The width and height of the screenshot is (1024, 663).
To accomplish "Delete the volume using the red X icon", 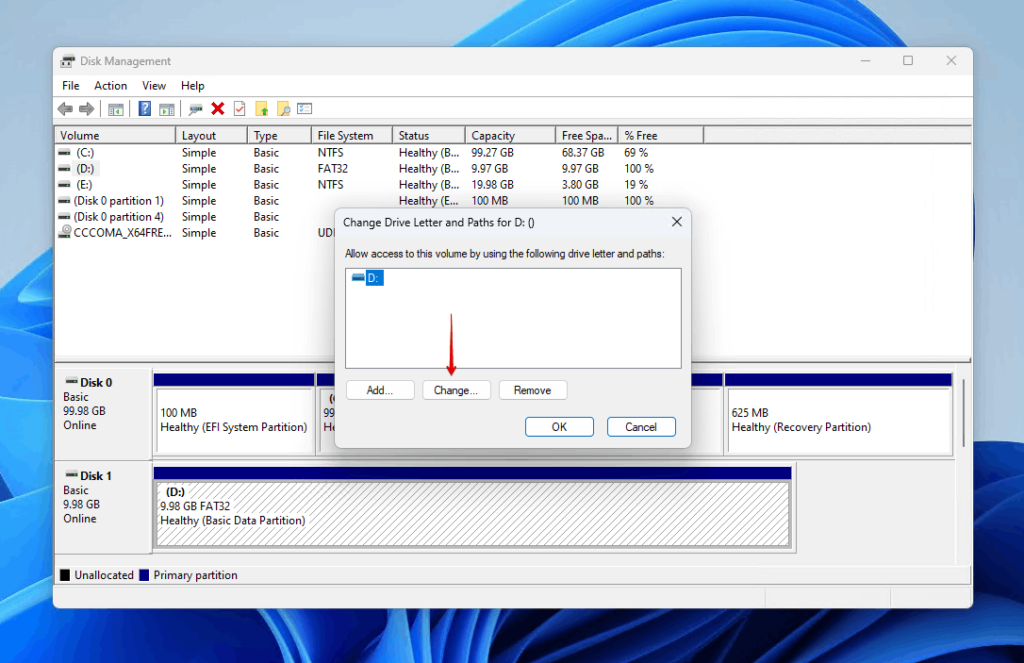I will click(216, 108).
